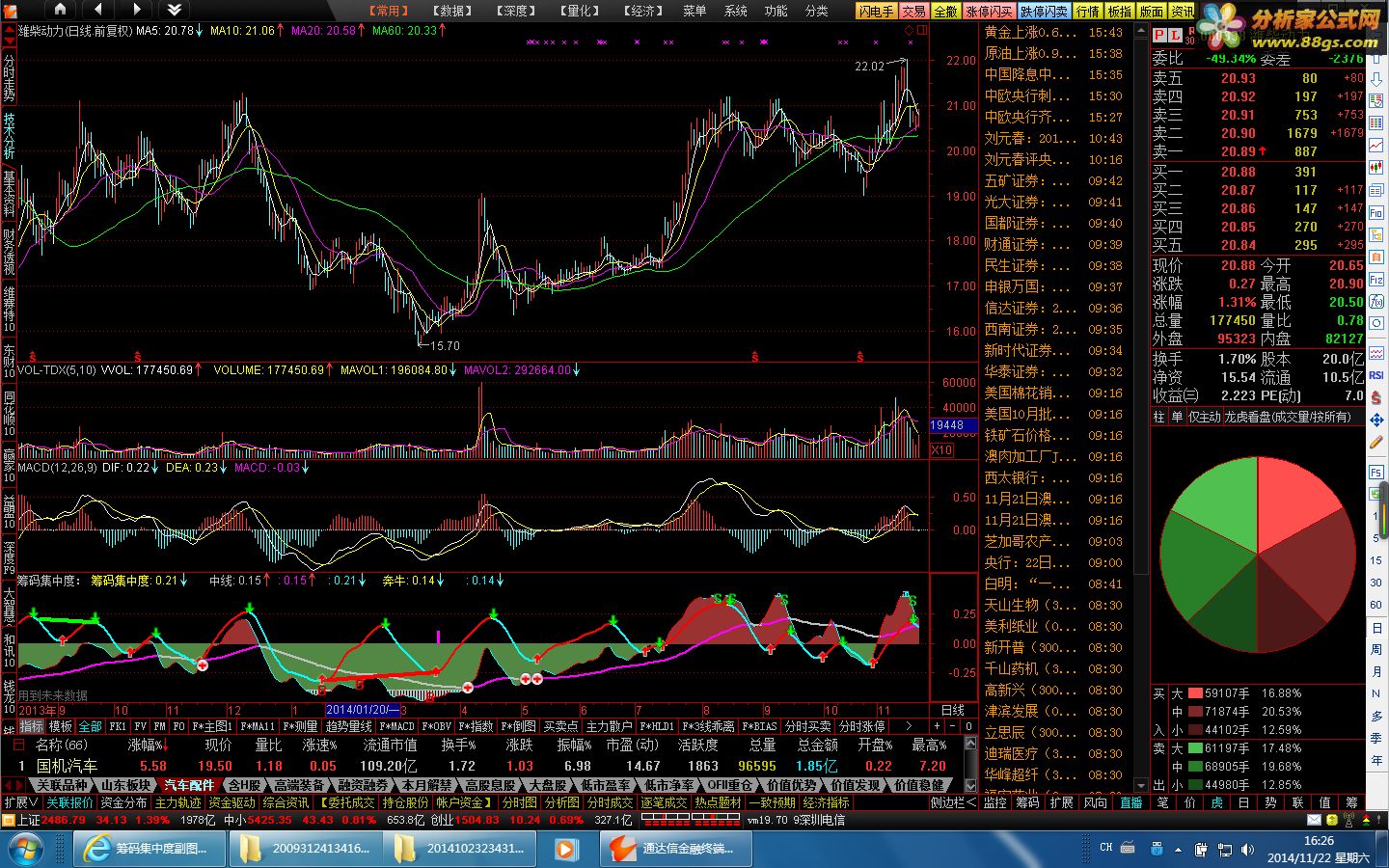
Task: Go back with the left arrow icon
Action: tap(99, 10)
